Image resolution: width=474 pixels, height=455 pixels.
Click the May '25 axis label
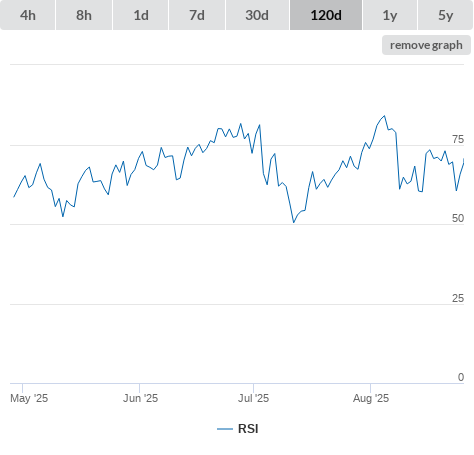click(x=29, y=398)
